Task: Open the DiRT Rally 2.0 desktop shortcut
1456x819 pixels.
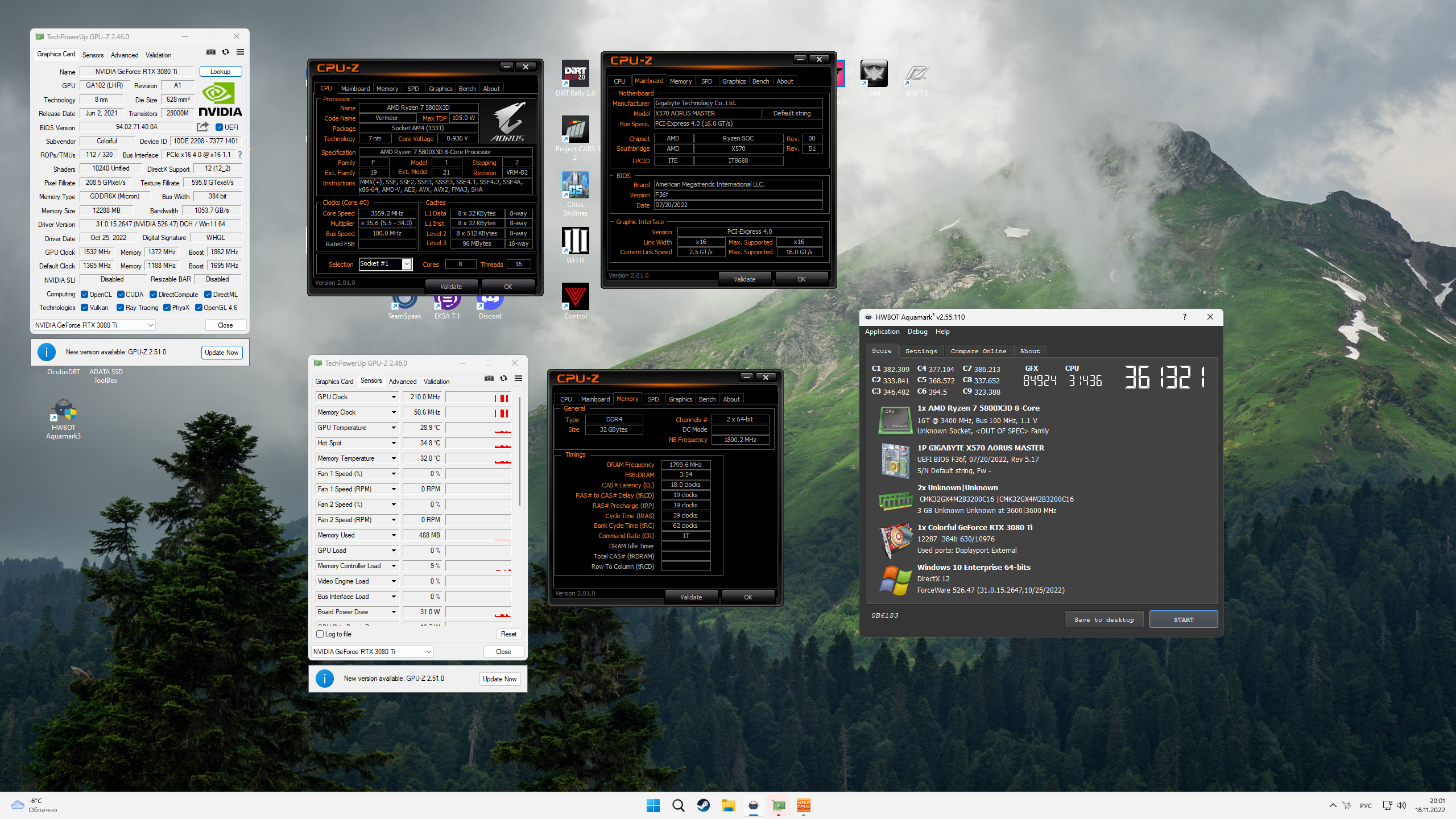Action: pyautogui.click(x=575, y=78)
